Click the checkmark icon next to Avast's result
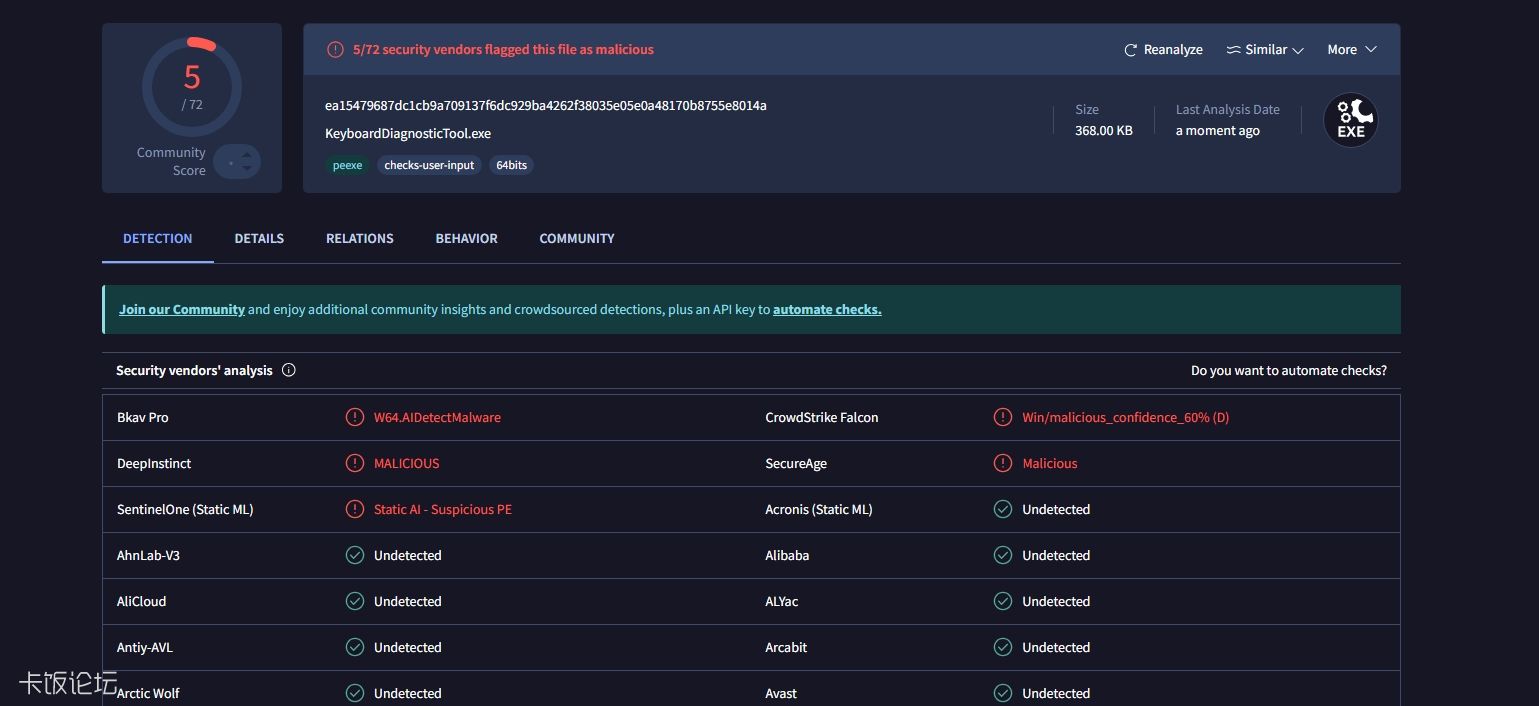 [x=1003, y=693]
